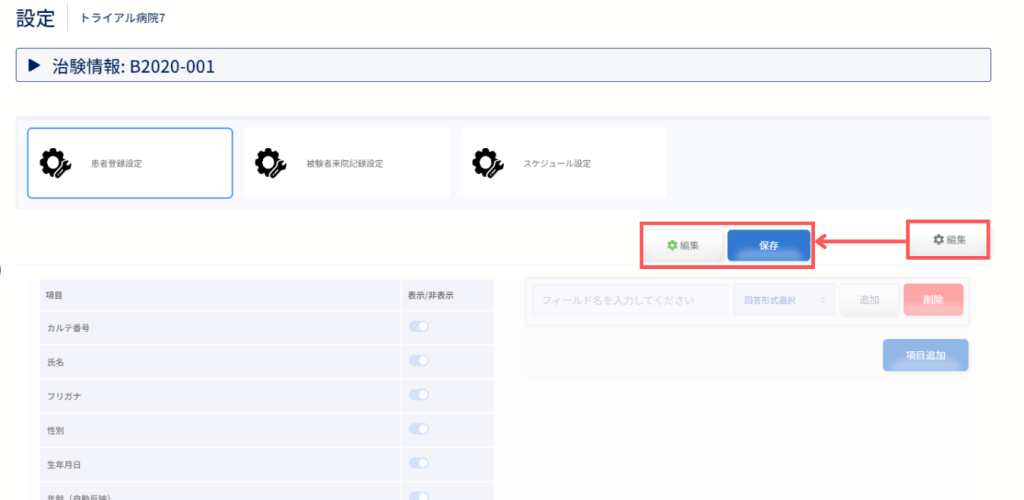
Task: Switch to スケジュール設定 tab
Action: point(564,163)
